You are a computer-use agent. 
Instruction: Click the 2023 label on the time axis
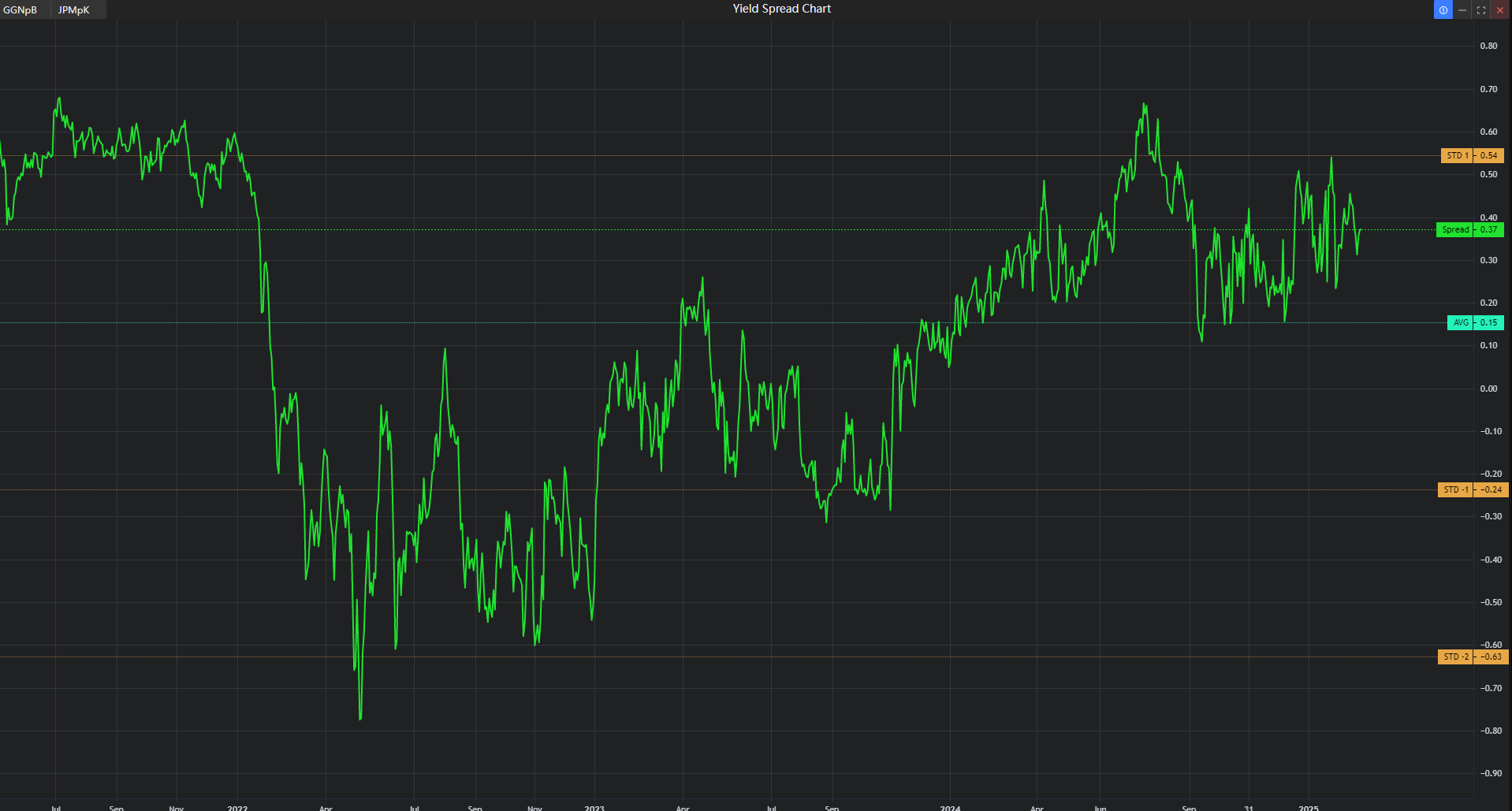(x=594, y=808)
